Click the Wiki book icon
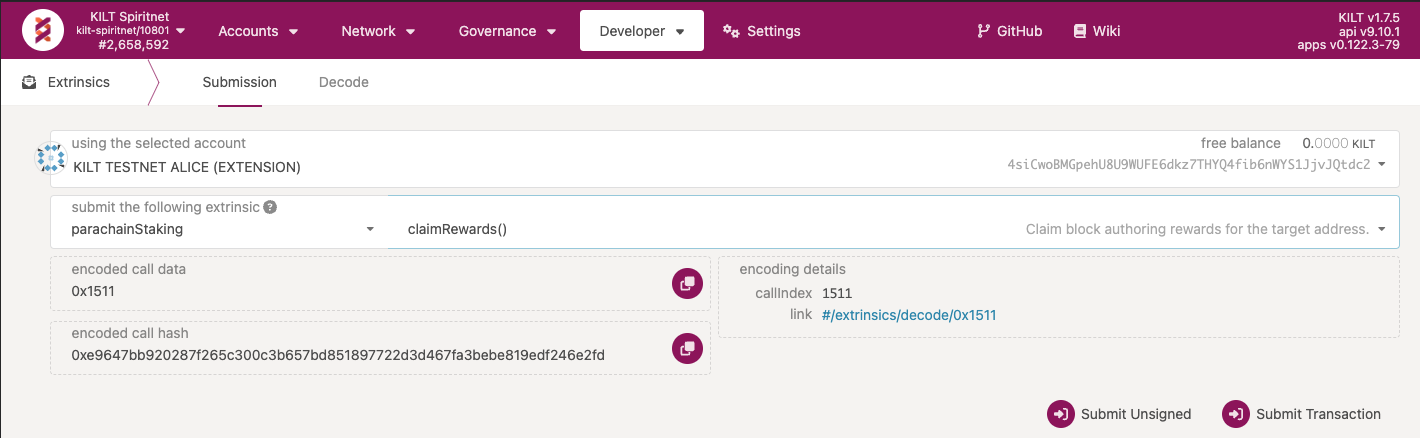The width and height of the screenshot is (1420, 438). [x=1079, y=31]
